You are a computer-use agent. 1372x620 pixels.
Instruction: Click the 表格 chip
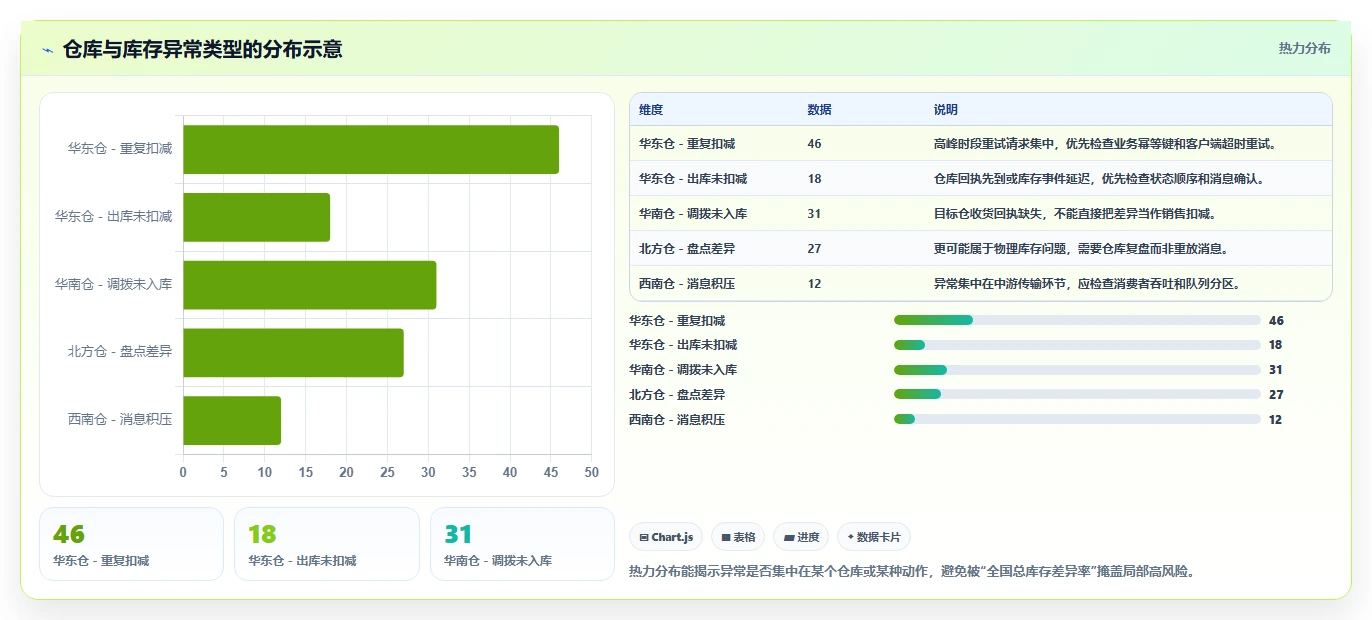pos(738,537)
